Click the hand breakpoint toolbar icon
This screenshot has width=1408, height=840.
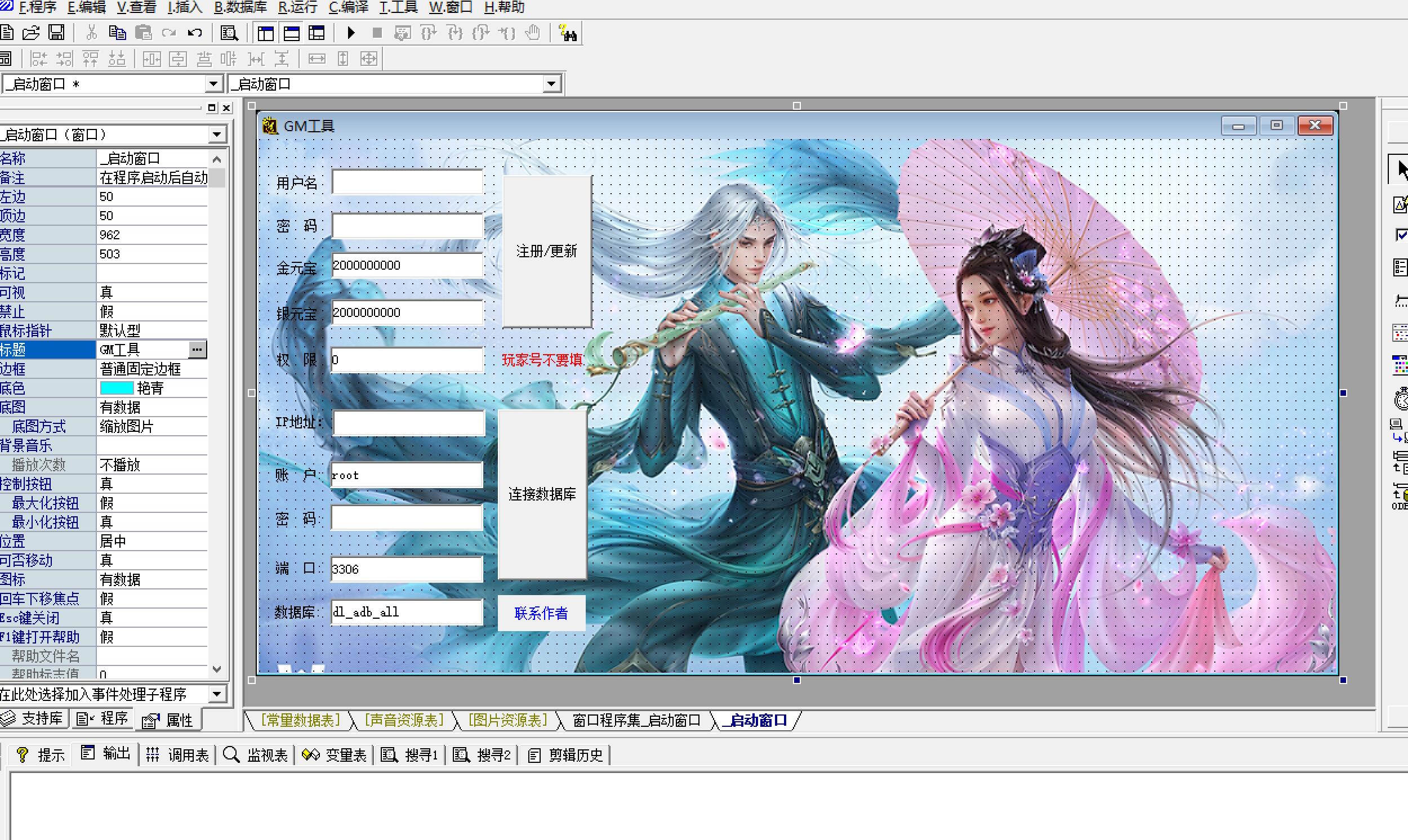tap(532, 33)
